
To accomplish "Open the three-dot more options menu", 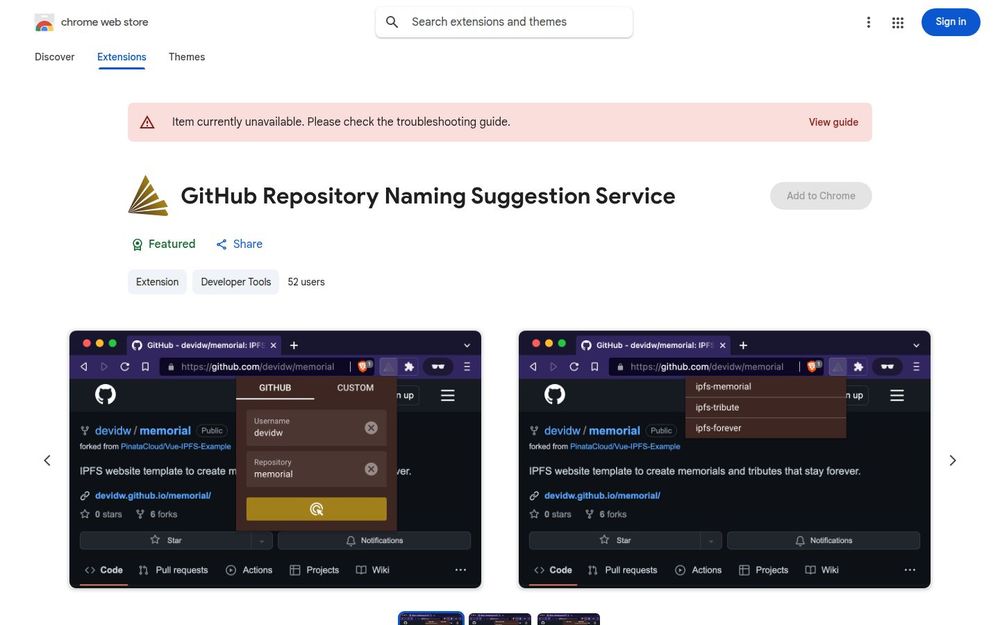I will pos(868,23).
